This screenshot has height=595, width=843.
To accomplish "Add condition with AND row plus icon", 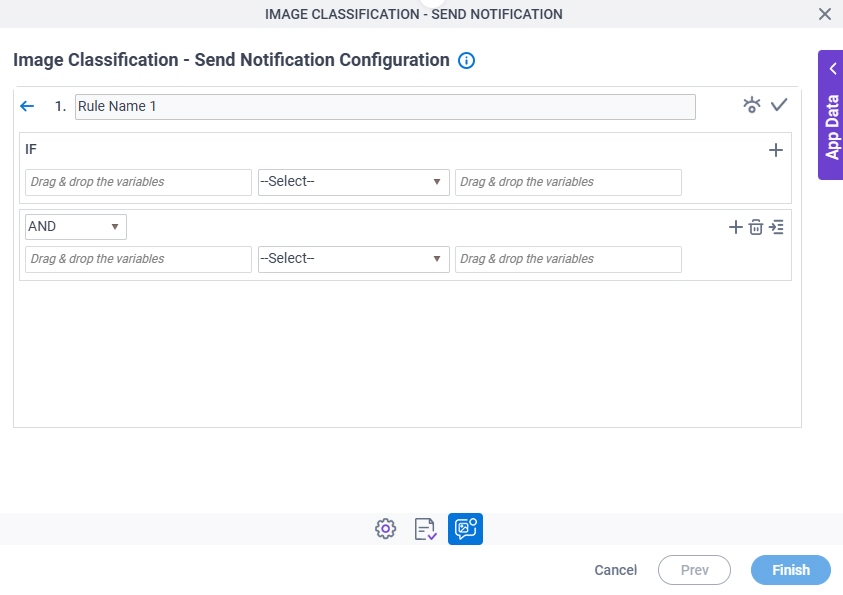I will [735, 227].
